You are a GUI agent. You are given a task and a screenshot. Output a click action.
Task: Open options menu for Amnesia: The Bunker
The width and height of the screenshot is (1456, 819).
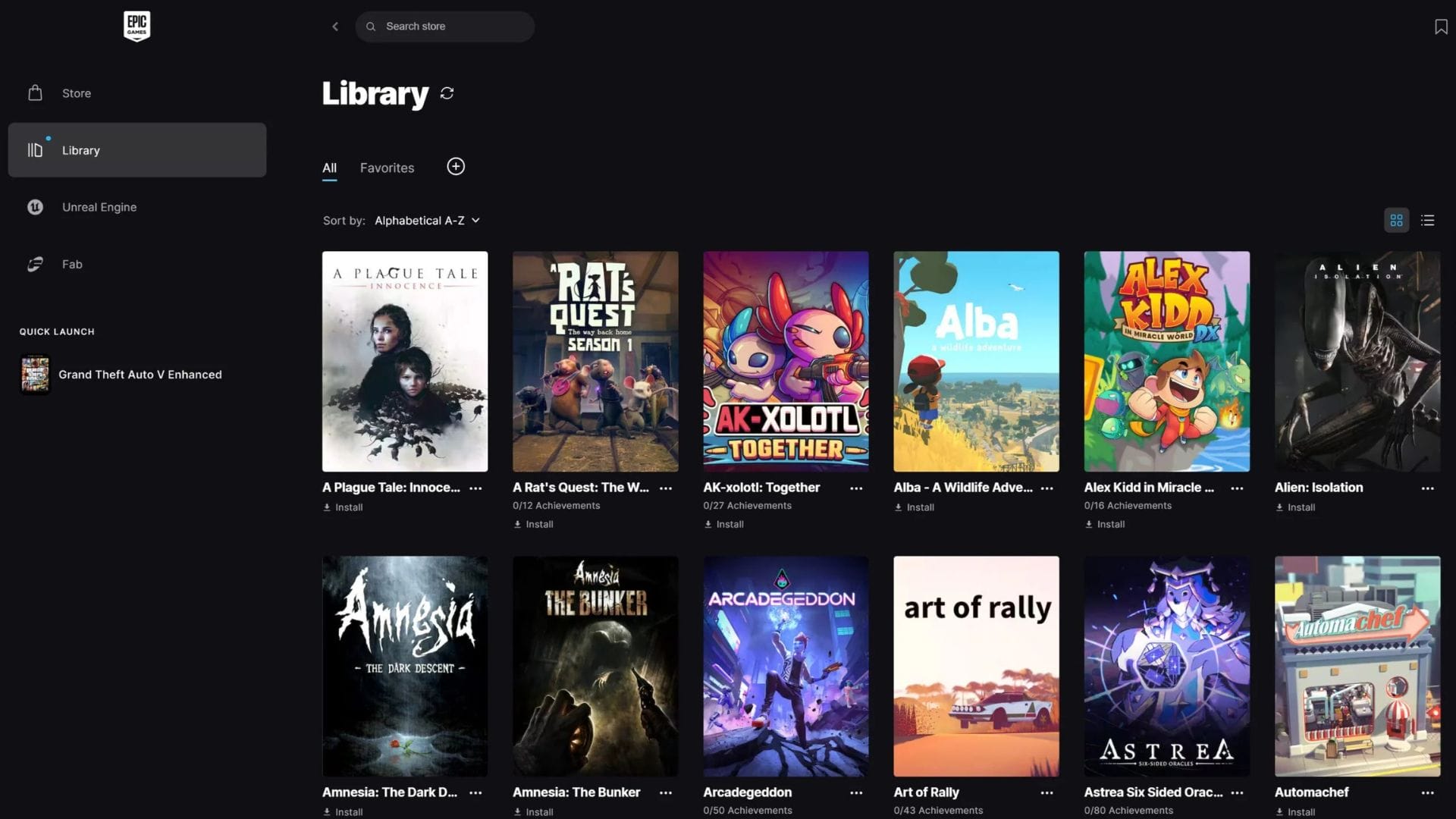666,792
